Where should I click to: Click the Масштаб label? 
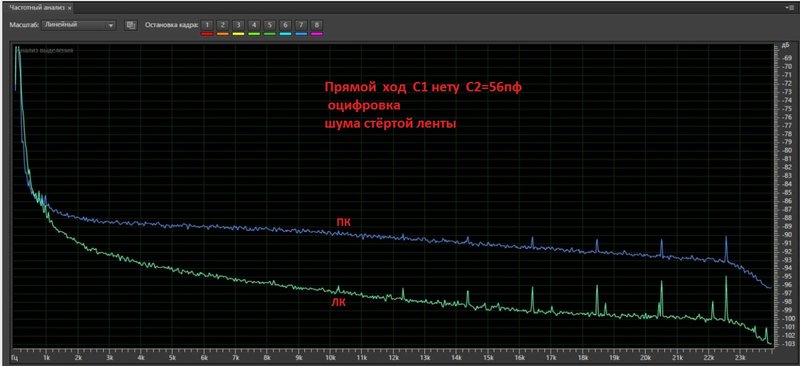point(24,25)
